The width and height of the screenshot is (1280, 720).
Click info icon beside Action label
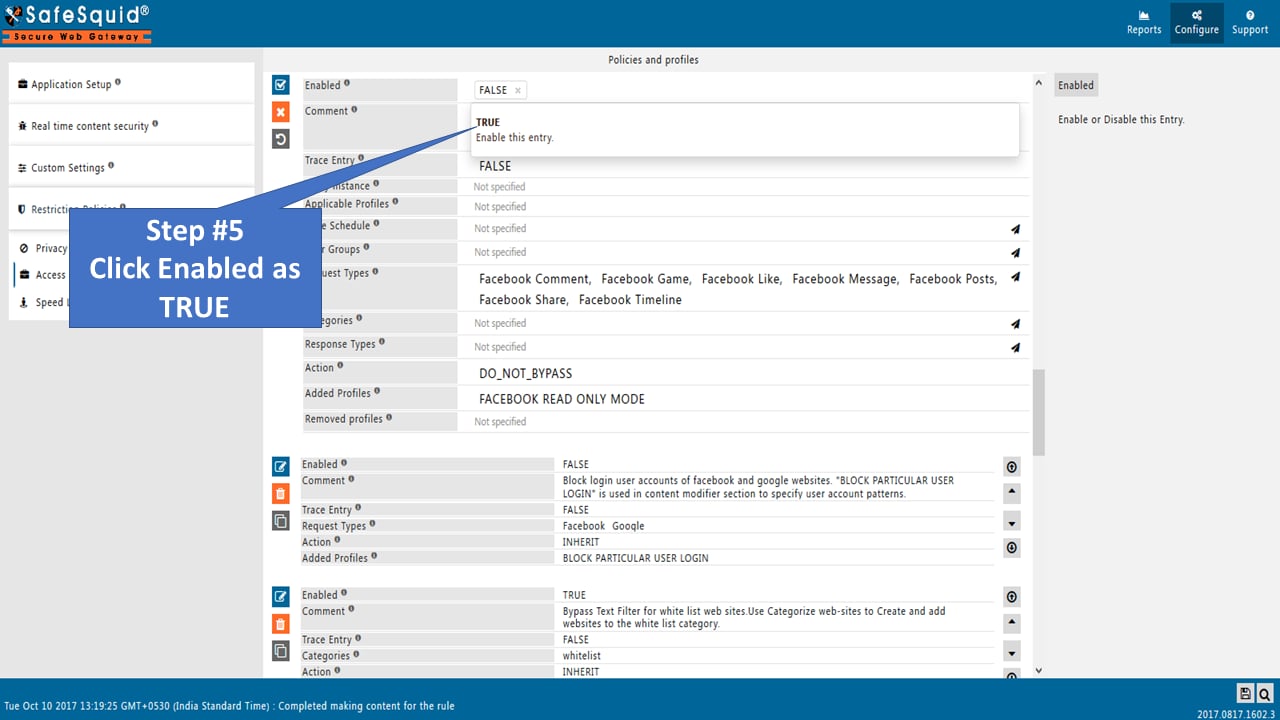point(341,366)
